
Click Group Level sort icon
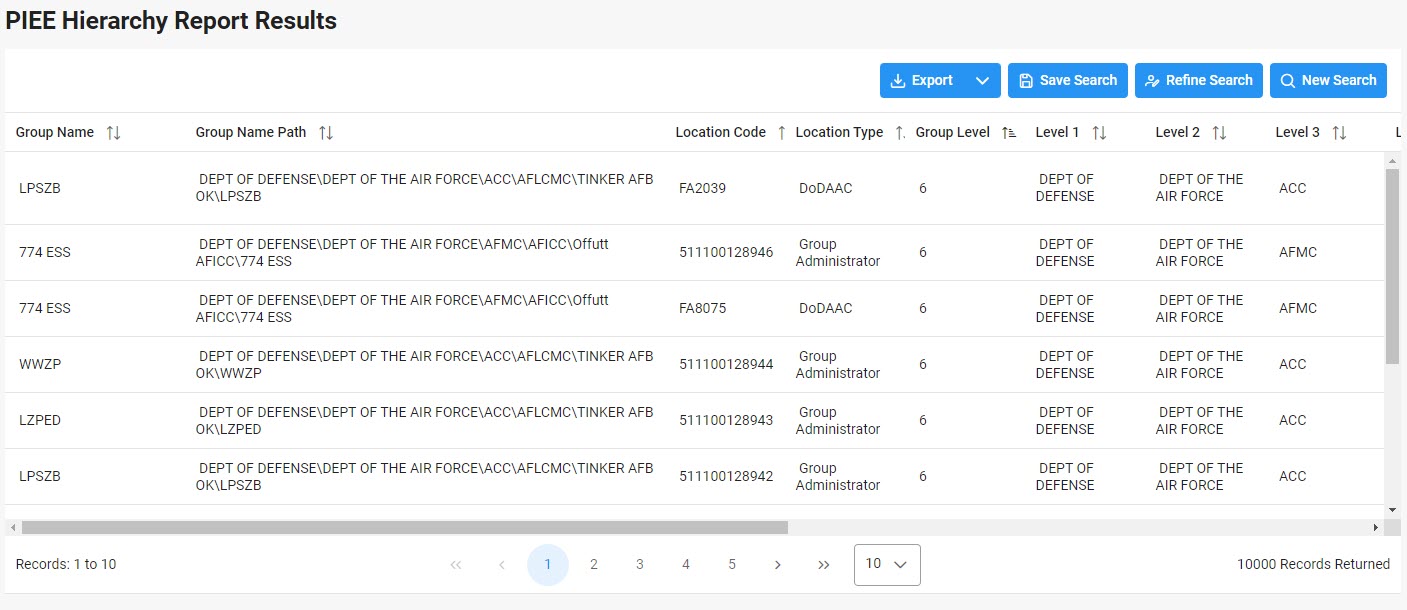1009,133
